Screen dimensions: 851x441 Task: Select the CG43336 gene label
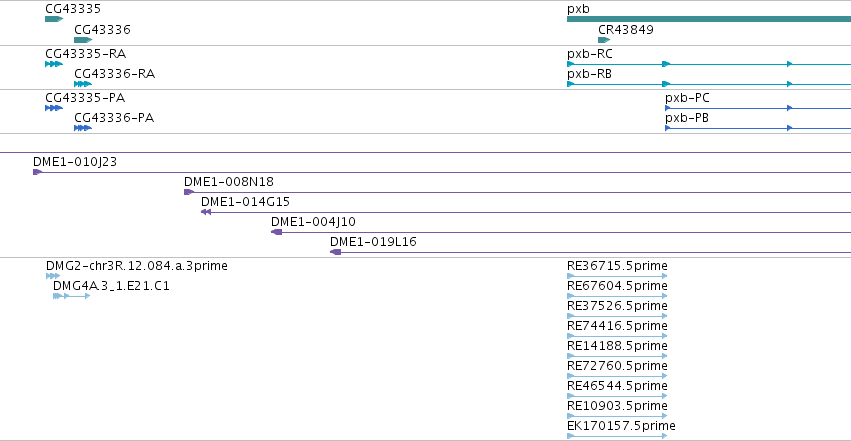(102, 29)
